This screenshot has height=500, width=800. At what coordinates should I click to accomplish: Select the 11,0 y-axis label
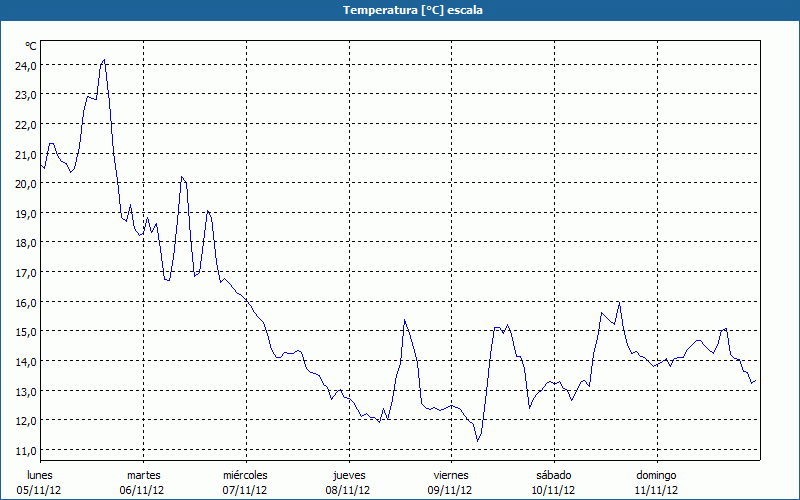[x=25, y=450]
